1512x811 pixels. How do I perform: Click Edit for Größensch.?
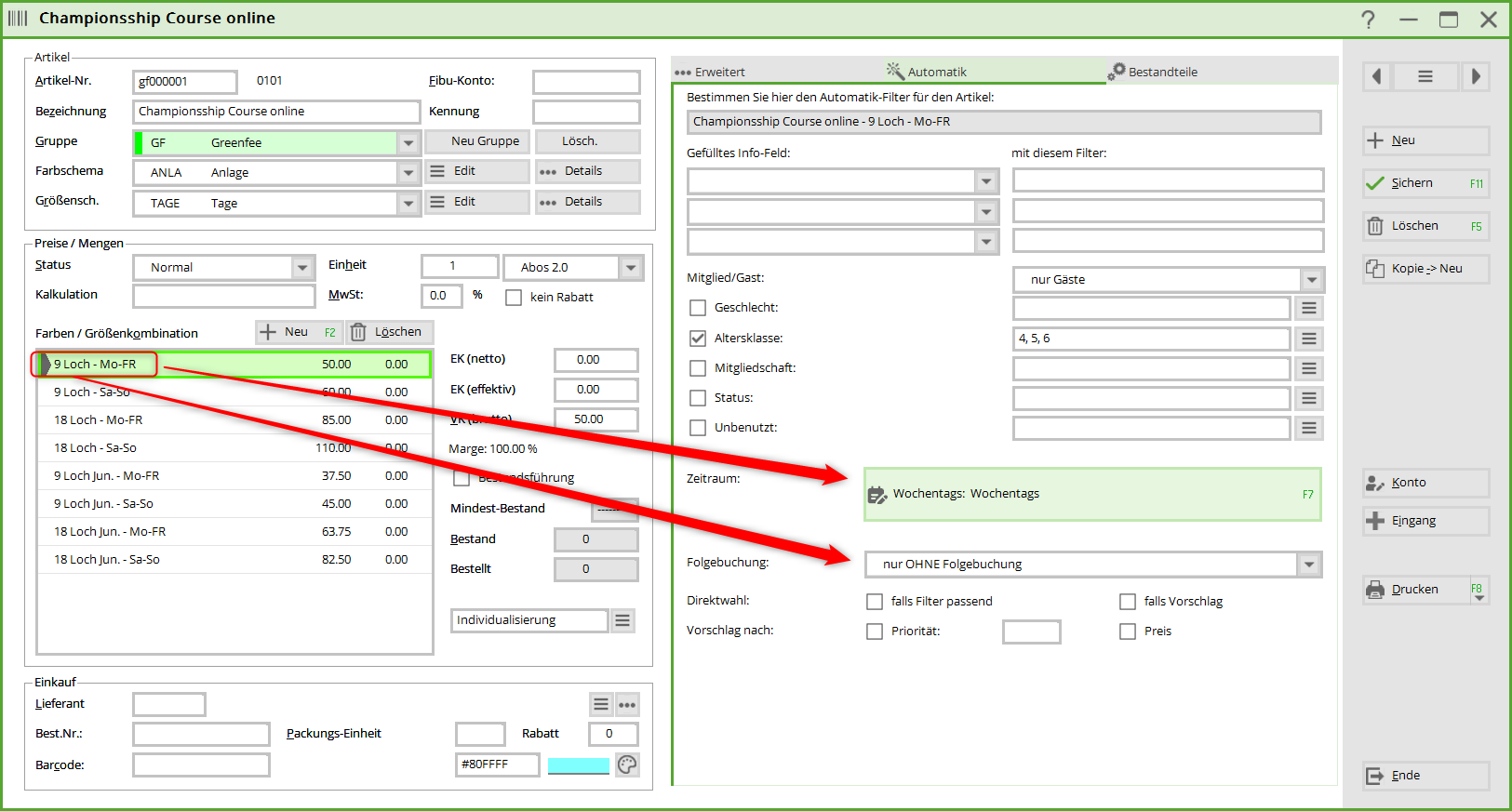click(477, 202)
